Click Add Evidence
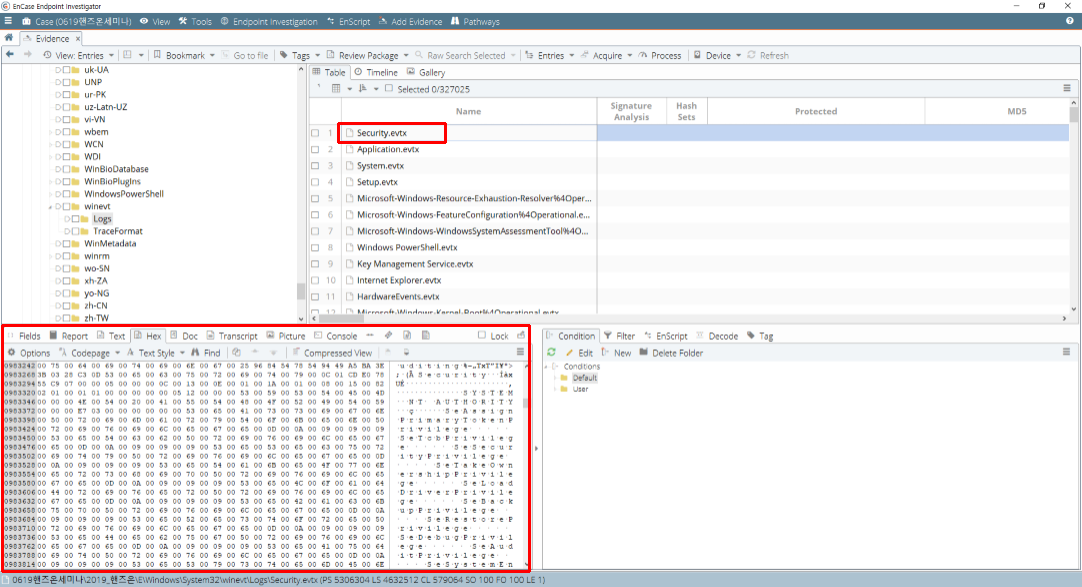The height and width of the screenshot is (587, 1082). (411, 21)
